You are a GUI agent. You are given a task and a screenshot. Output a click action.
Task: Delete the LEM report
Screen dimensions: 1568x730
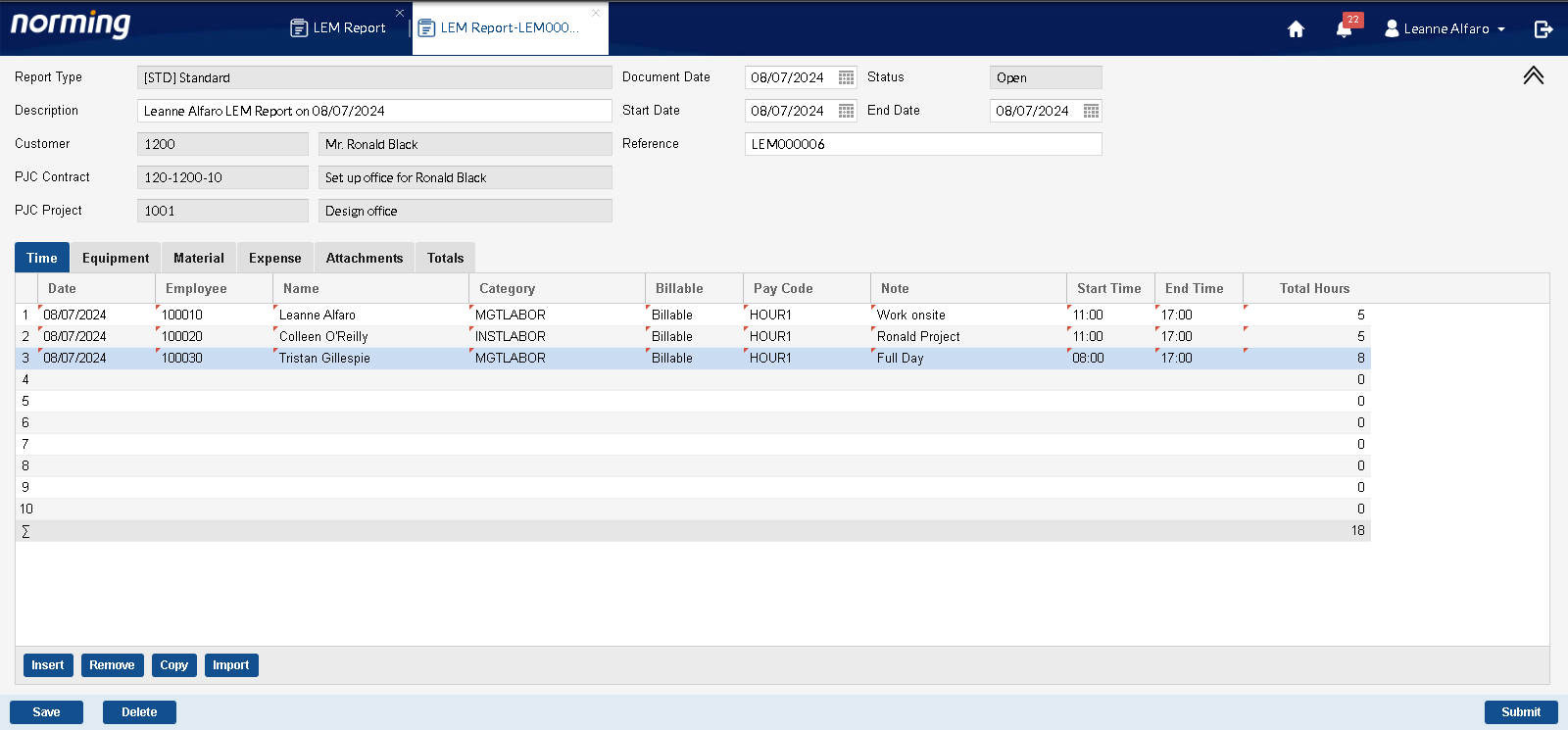139,712
